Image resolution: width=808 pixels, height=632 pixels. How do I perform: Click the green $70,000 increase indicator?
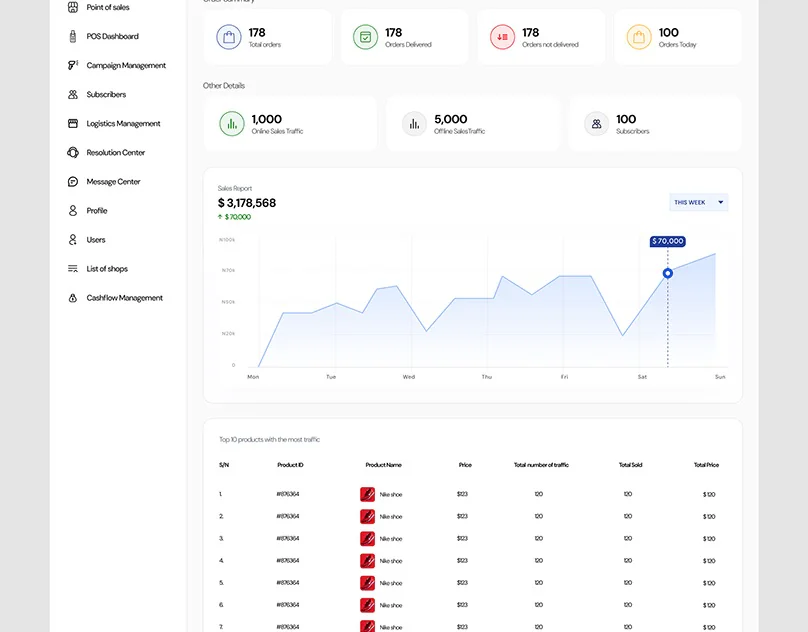click(234, 217)
